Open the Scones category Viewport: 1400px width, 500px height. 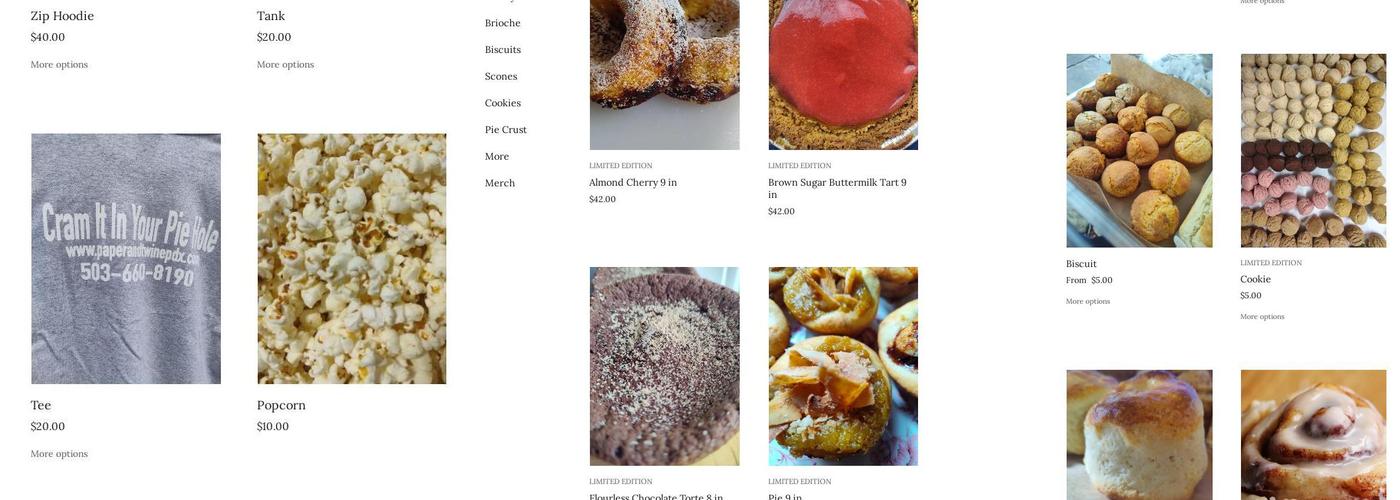(x=501, y=77)
